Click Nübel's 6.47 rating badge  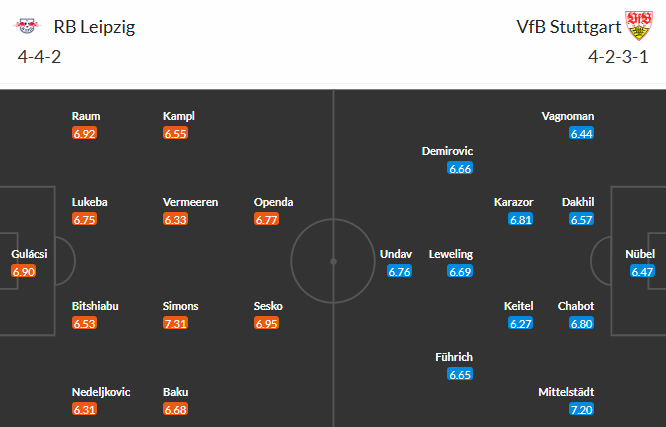(642, 271)
